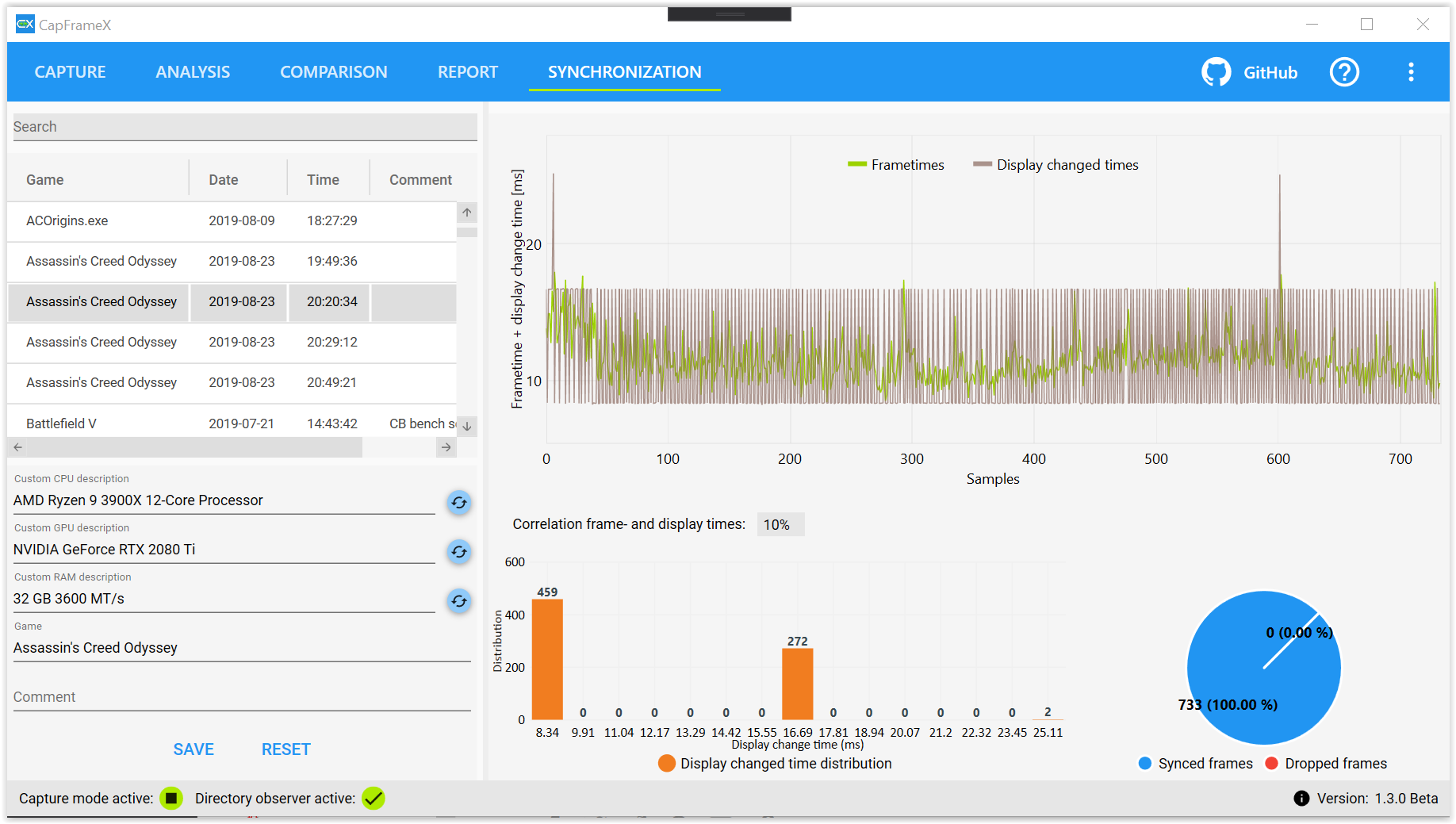Refresh the custom GPU description
This screenshot has width=1456, height=824.
[x=458, y=552]
